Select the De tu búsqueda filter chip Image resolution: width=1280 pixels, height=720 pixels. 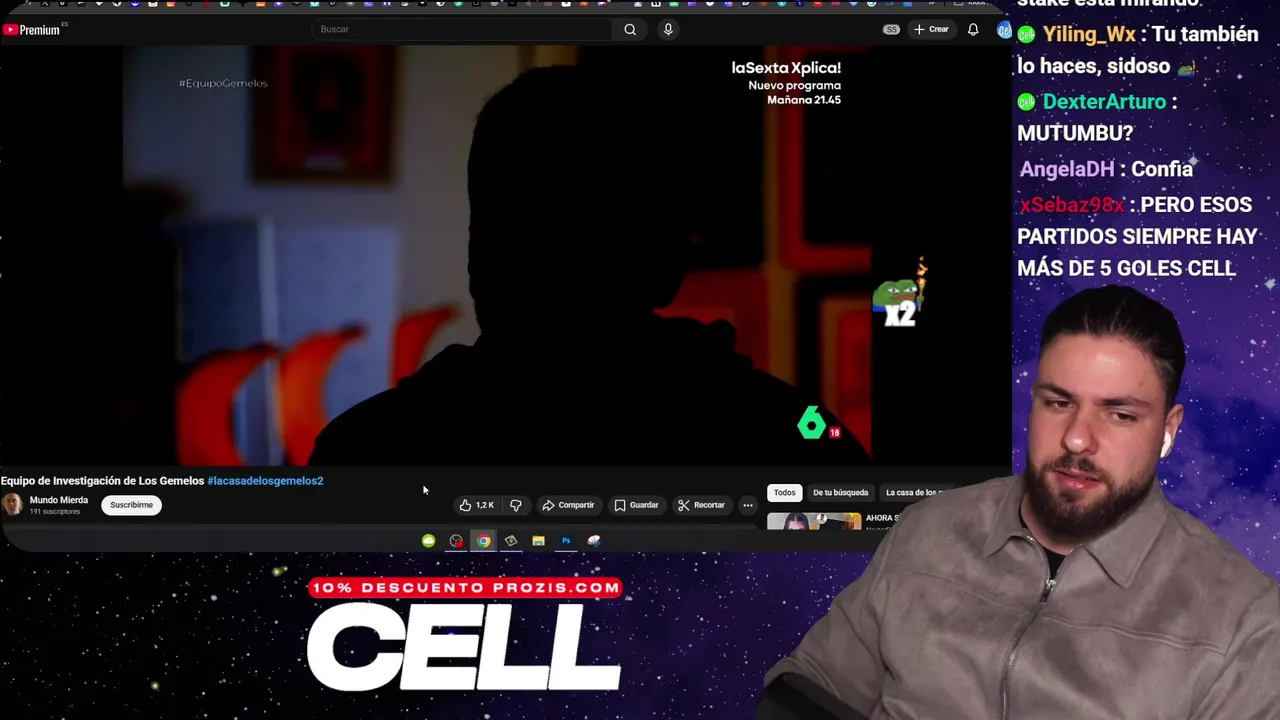click(840, 492)
